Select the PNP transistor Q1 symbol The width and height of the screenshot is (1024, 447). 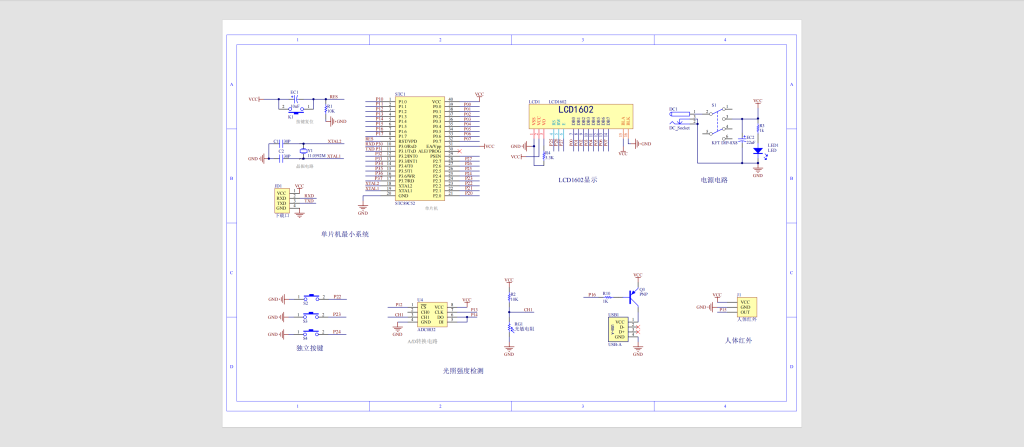[633, 295]
